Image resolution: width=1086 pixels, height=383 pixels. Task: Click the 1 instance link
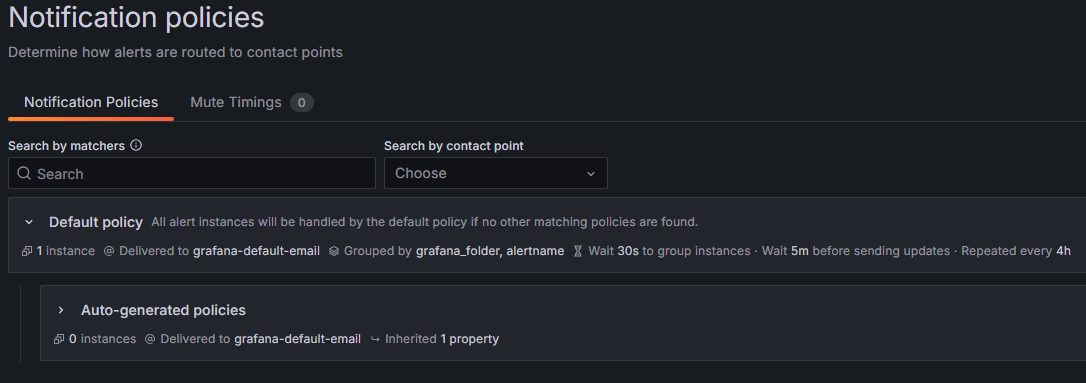coord(66,251)
